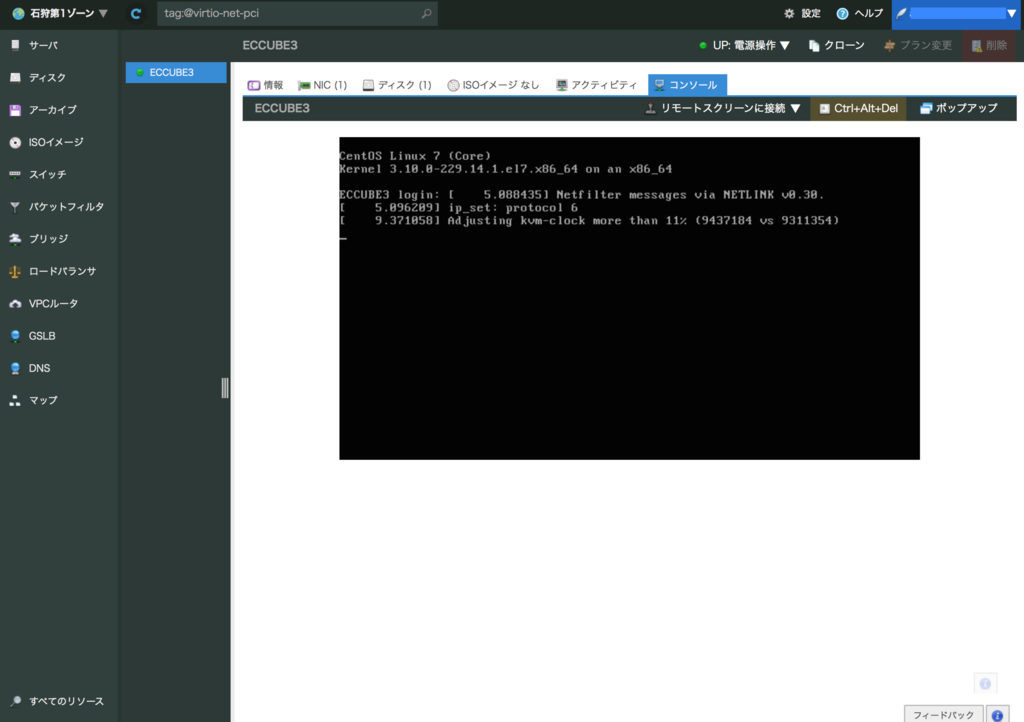Click the sidebar splitter handle
Viewport: 1024px width, 722px height.
tap(225, 388)
